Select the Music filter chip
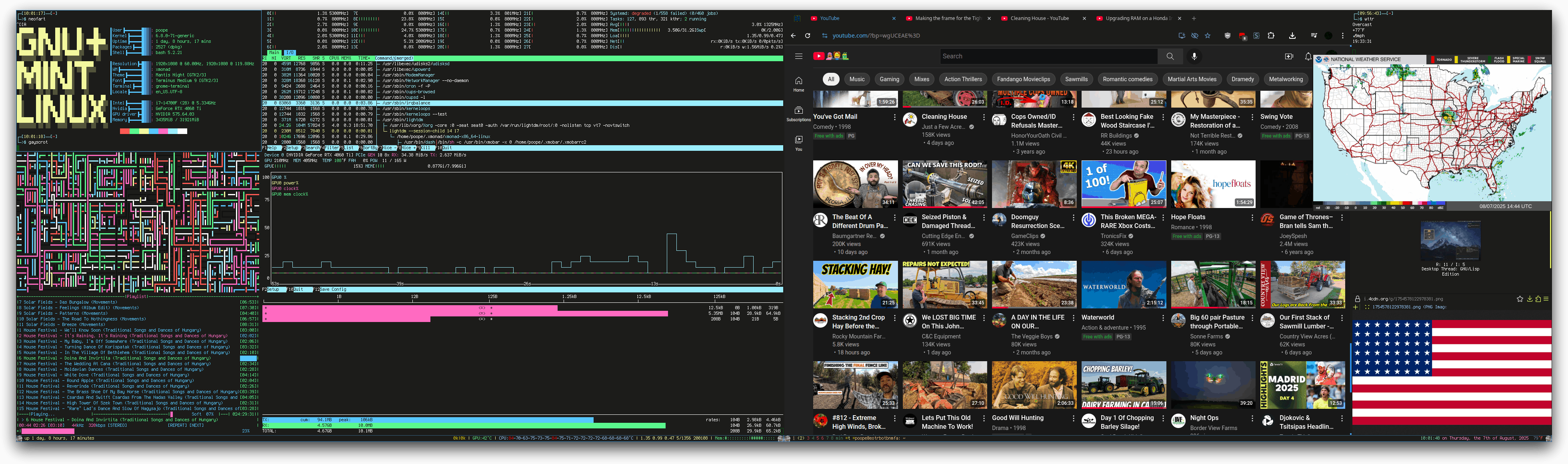The width and height of the screenshot is (1568, 464). pyautogui.click(x=856, y=79)
